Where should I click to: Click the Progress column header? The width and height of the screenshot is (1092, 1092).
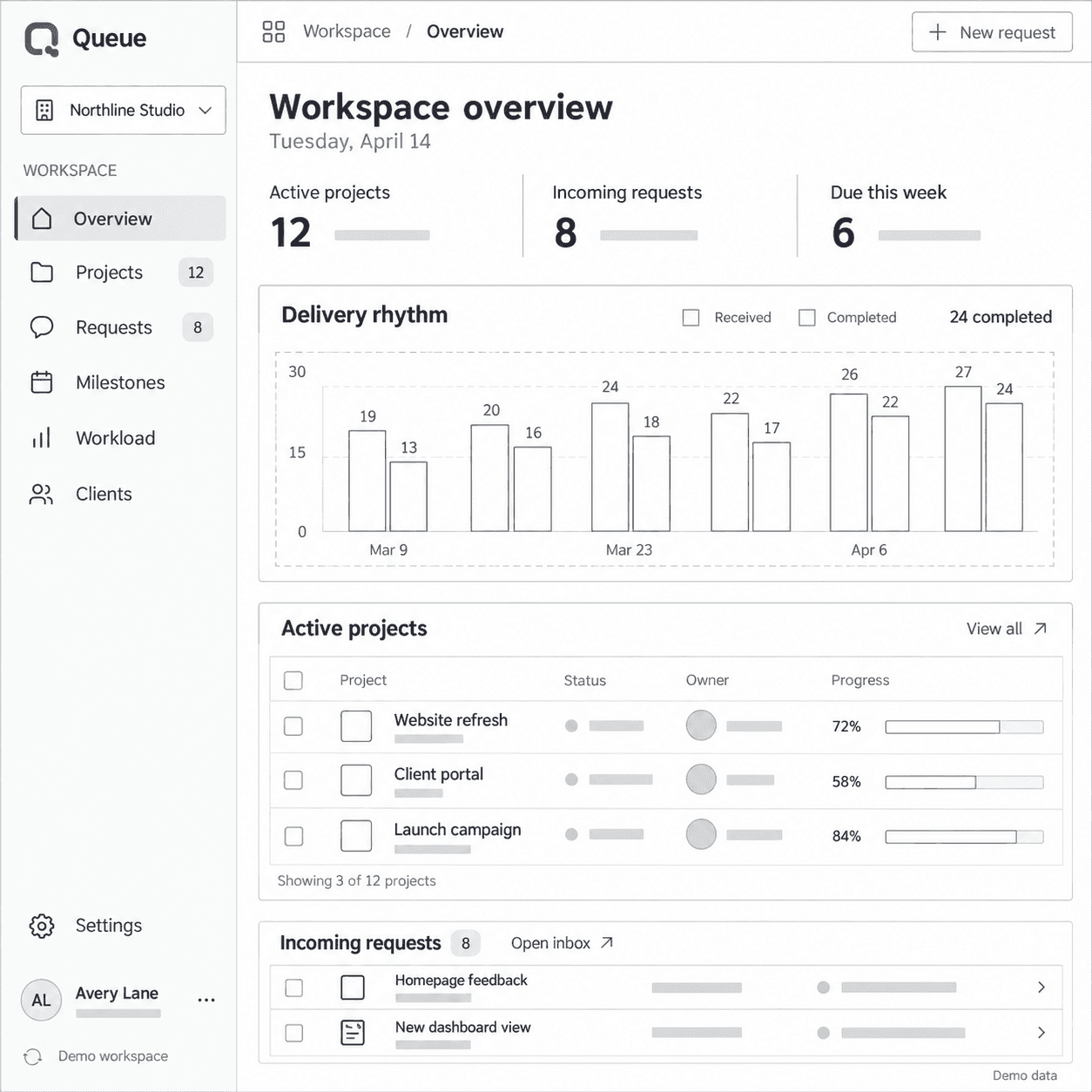pos(860,680)
